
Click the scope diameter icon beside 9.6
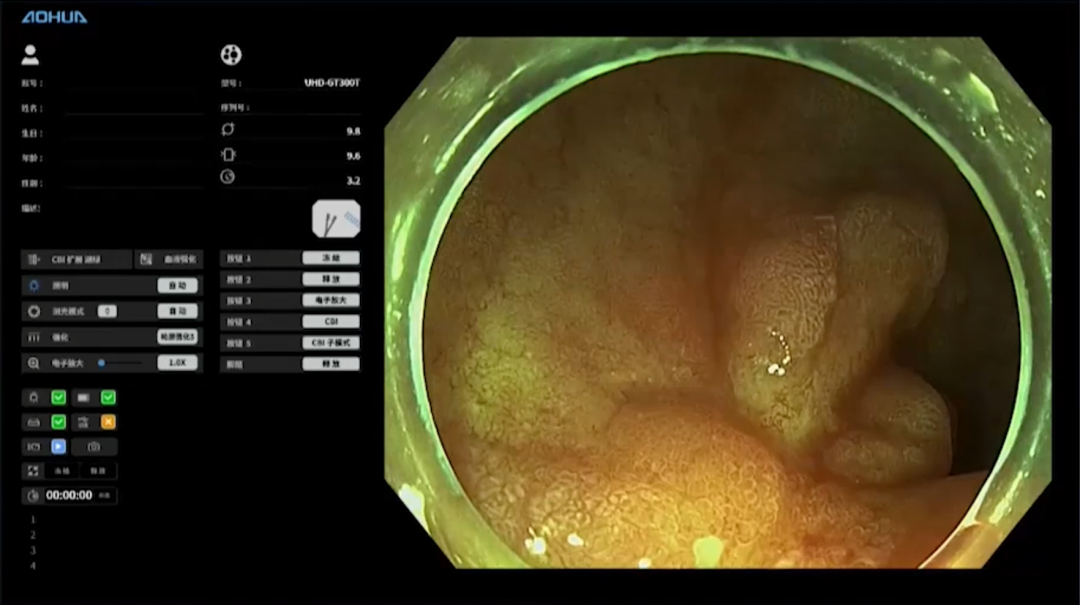click(228, 155)
